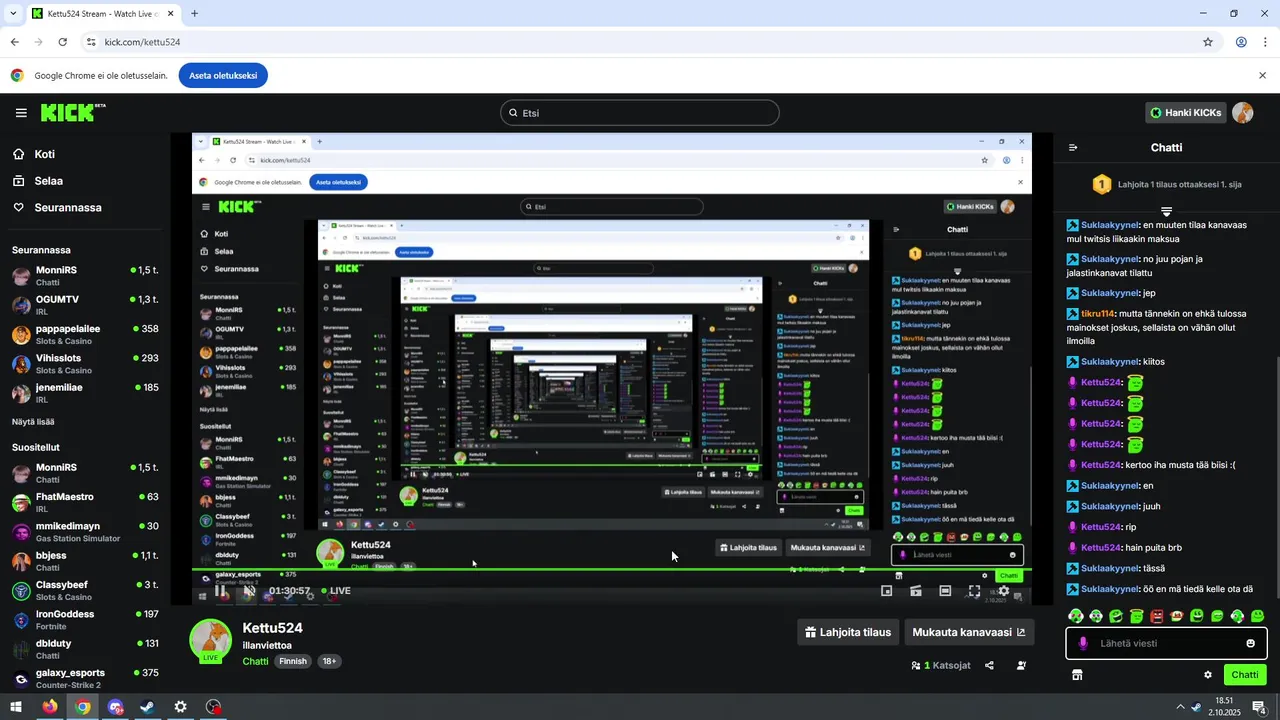This screenshot has width=1280, height=720.
Task: Open the profile avatar in the Kick header
Action: click(1242, 113)
